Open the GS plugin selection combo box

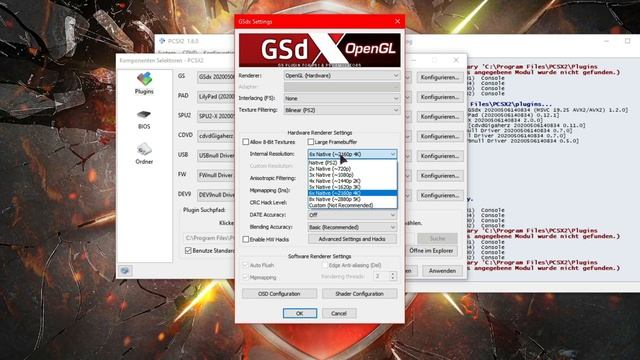tap(216, 77)
